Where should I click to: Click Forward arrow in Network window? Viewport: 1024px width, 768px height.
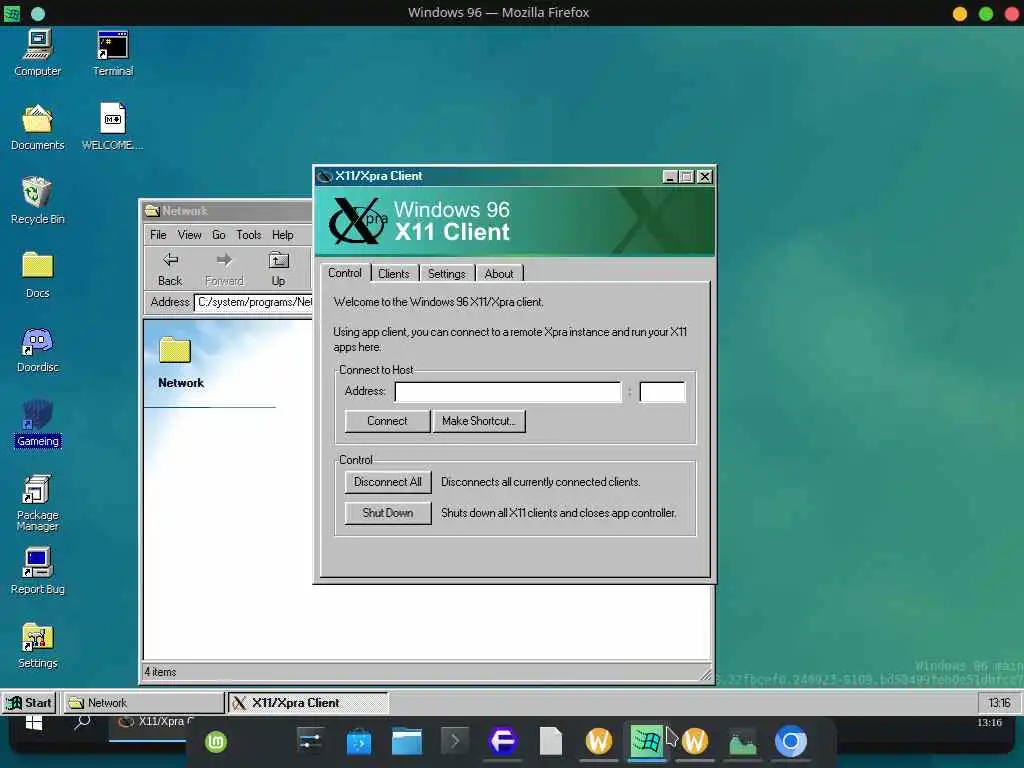224,269
